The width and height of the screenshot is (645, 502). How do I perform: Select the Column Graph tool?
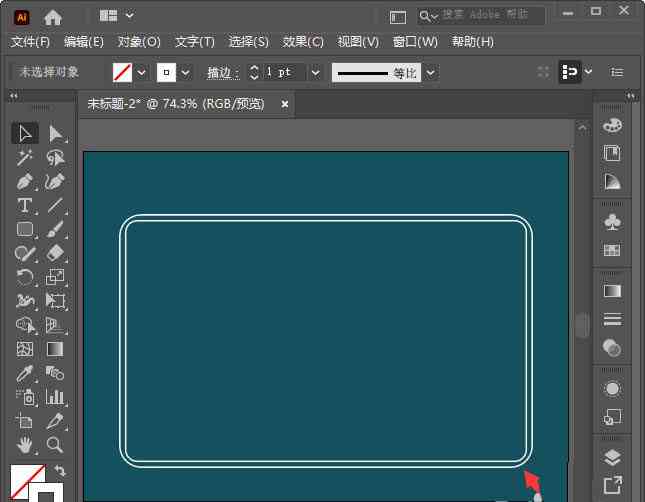tap(55, 397)
